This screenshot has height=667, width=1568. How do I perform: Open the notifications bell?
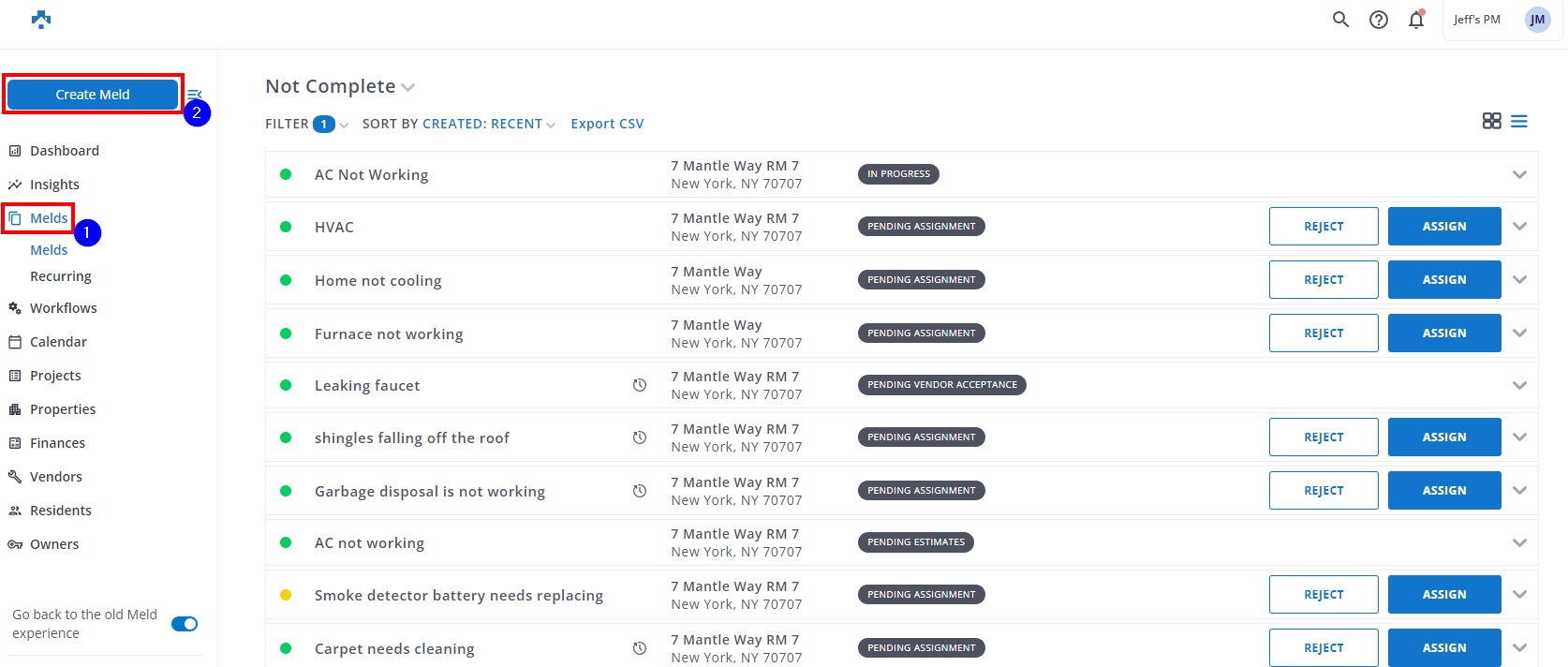[1415, 20]
